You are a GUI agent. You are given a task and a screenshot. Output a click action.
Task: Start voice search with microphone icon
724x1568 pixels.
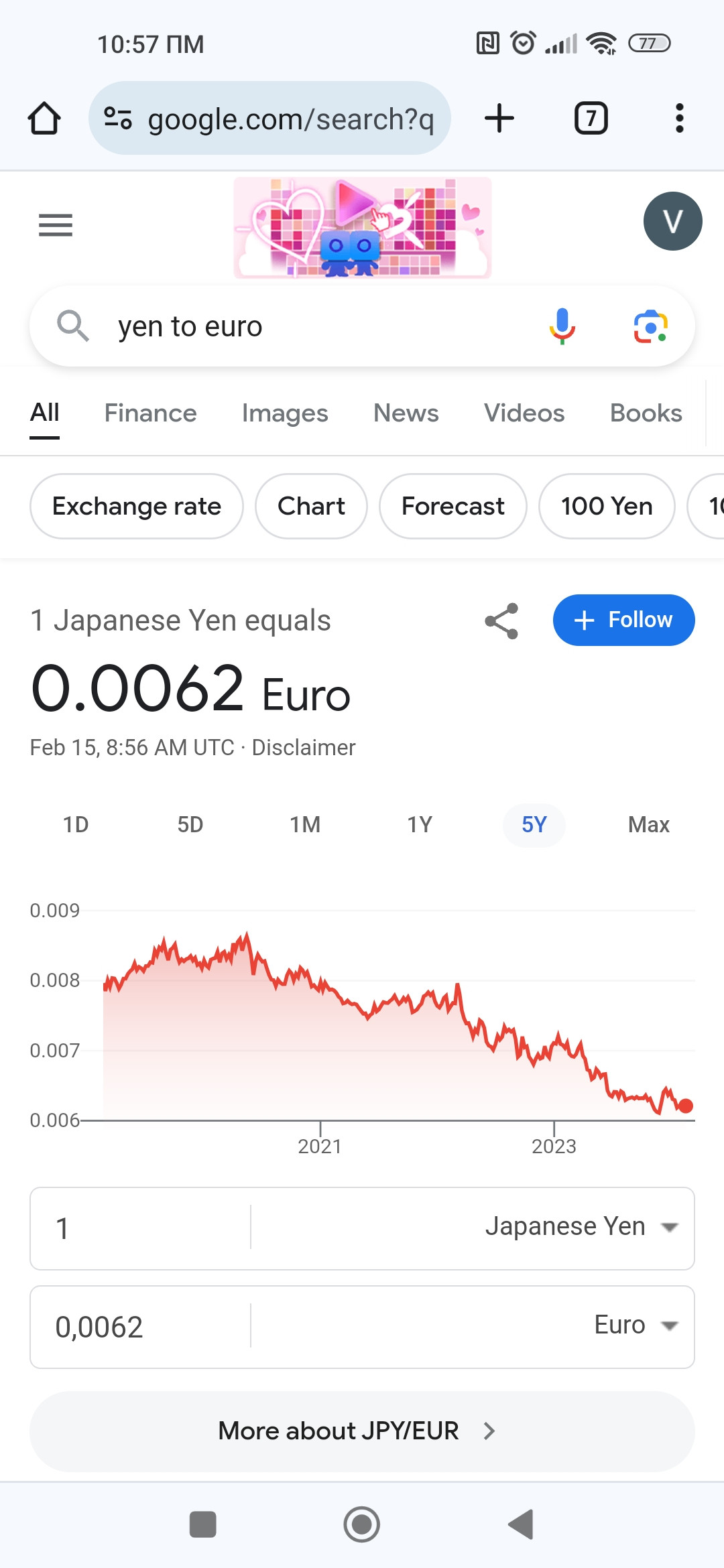point(562,326)
